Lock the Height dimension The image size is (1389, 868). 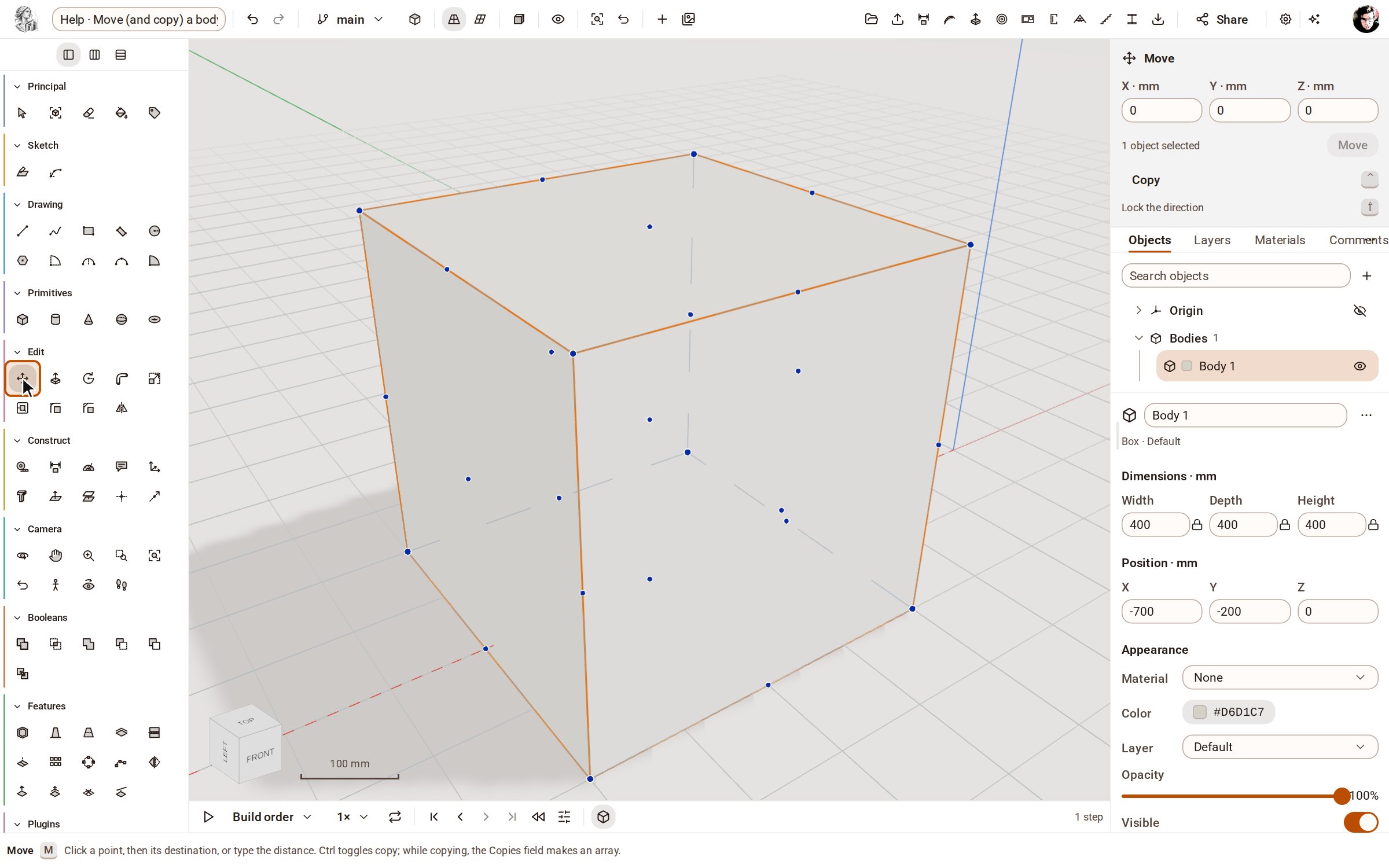pos(1373,525)
